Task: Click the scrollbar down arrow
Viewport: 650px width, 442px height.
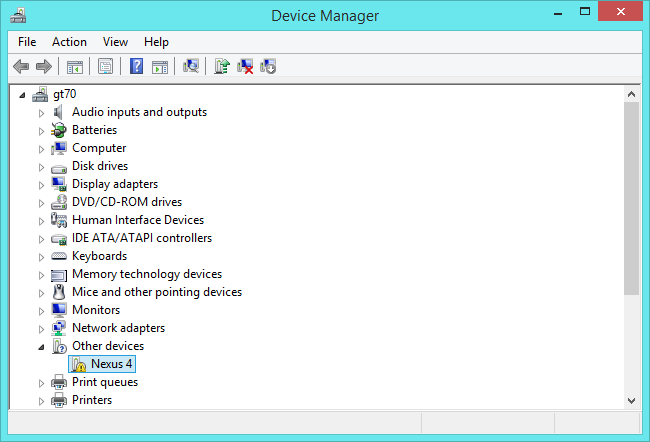Action: pos(631,400)
